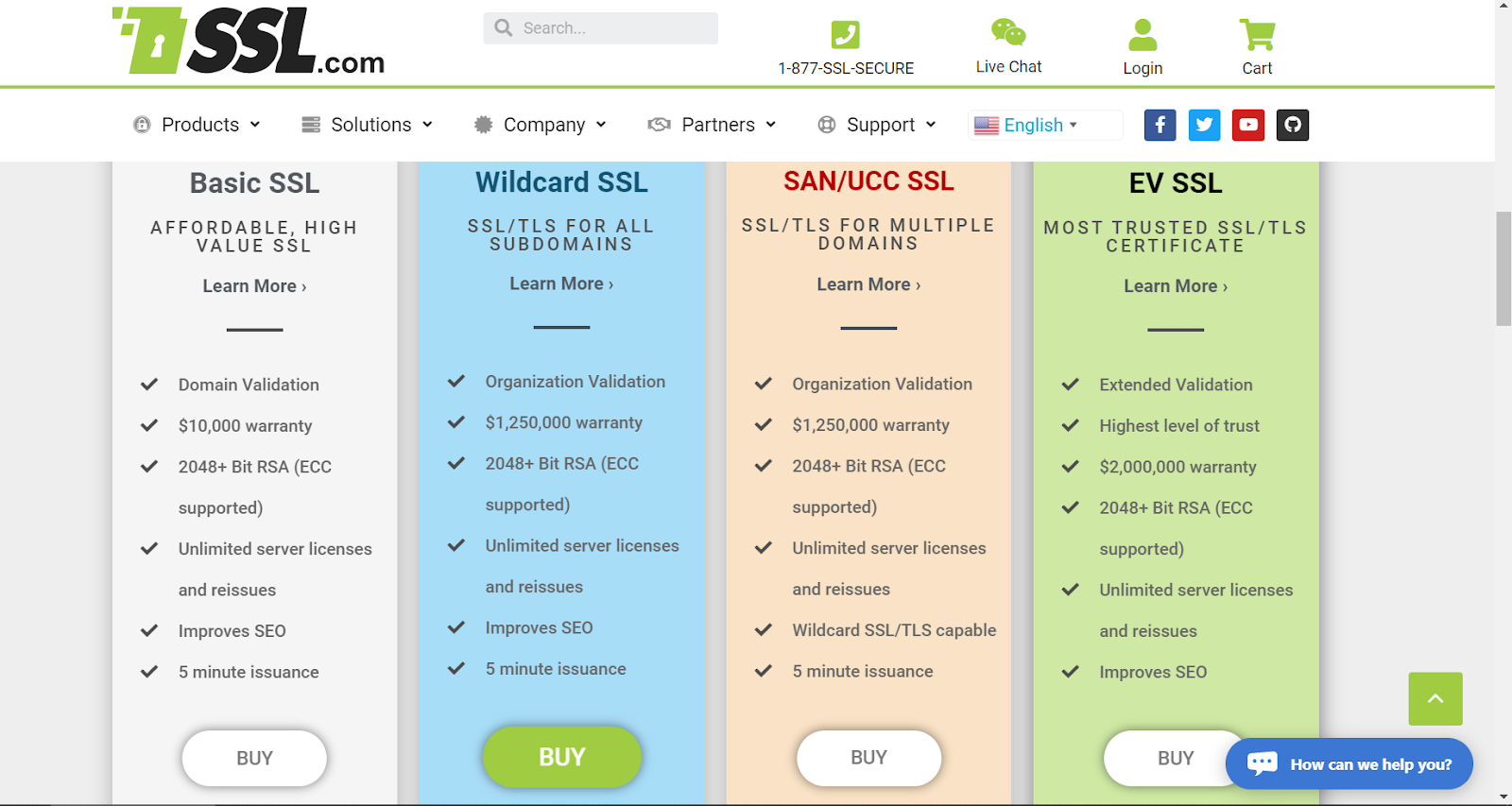Click Organization Validation in SAN/UCC column
The height and width of the screenshot is (806, 1512).
coord(883,384)
